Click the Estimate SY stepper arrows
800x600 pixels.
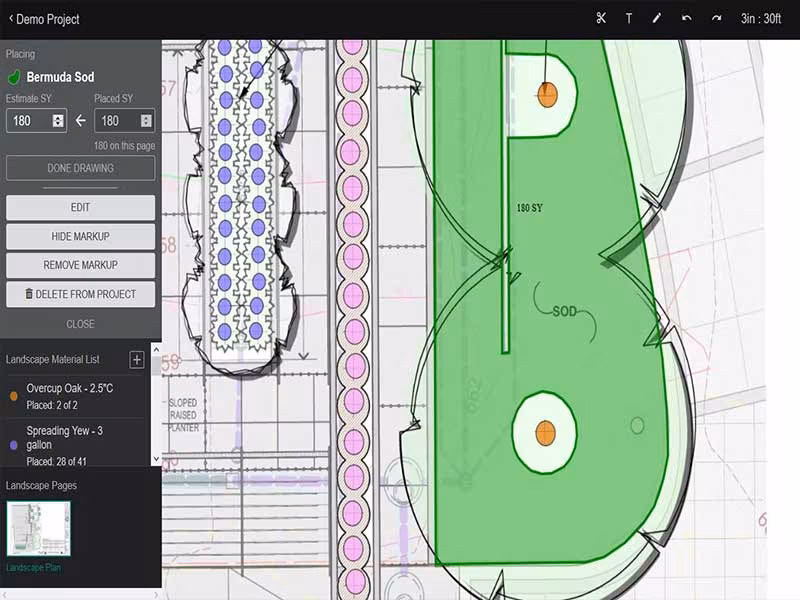pyautogui.click(x=58, y=120)
